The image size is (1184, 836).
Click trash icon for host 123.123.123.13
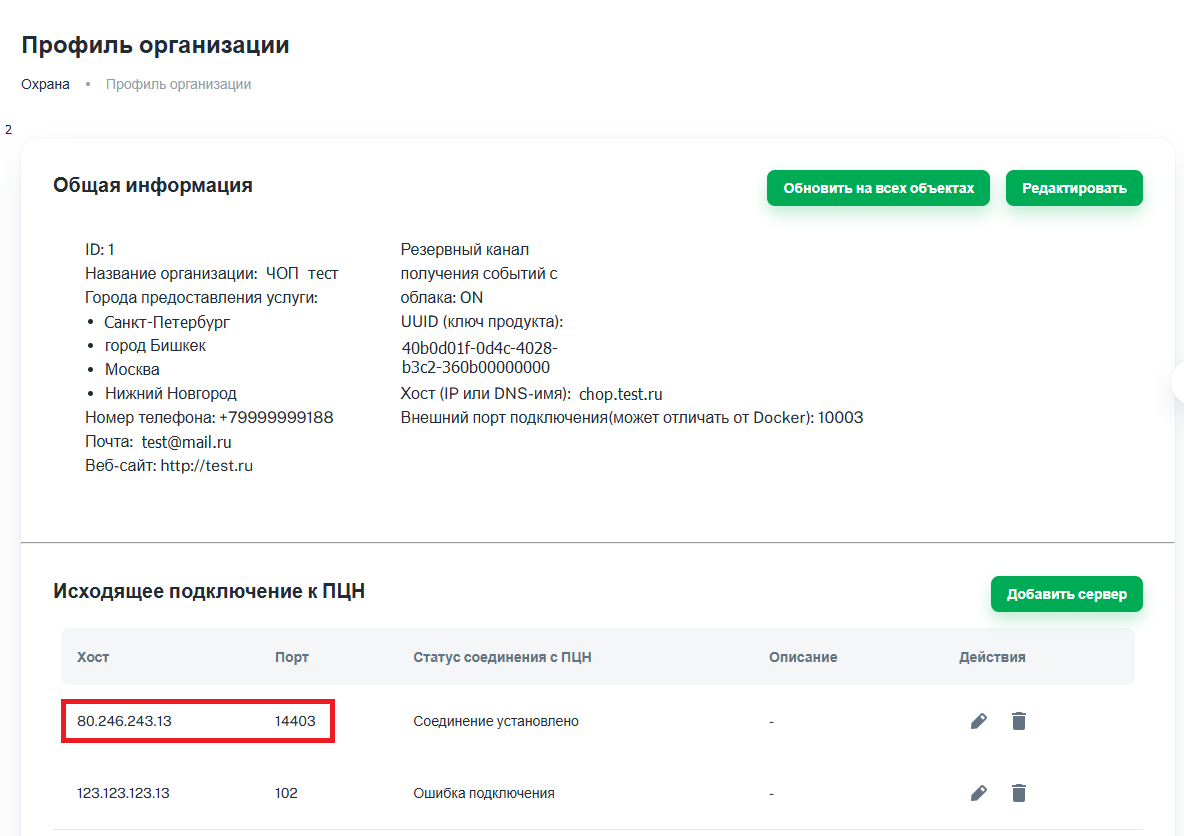coord(1018,793)
